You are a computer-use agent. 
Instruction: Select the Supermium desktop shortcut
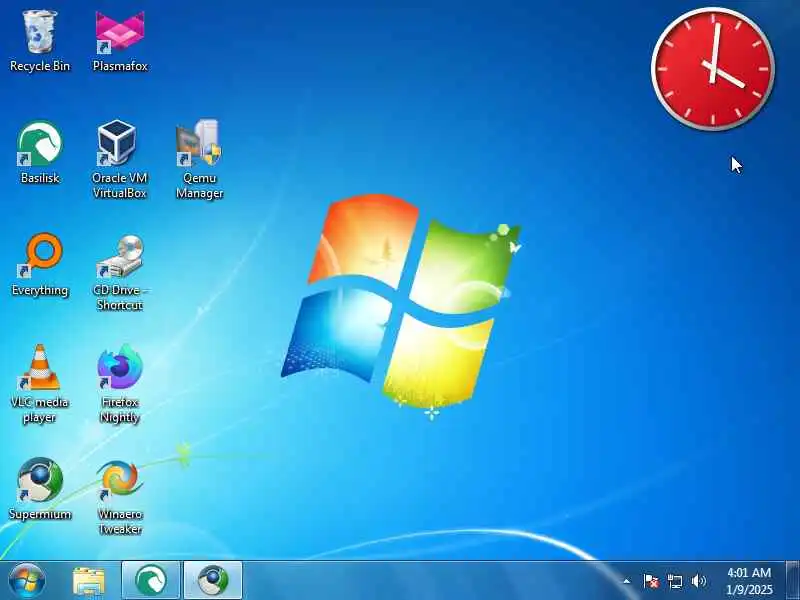pos(40,489)
